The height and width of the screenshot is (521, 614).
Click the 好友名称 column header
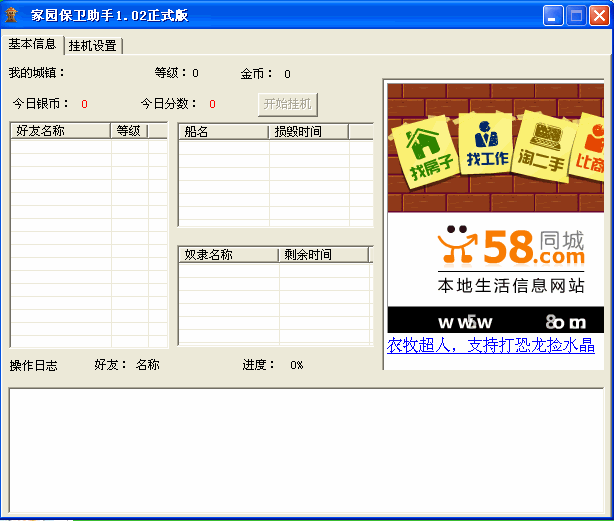[x=60, y=131]
